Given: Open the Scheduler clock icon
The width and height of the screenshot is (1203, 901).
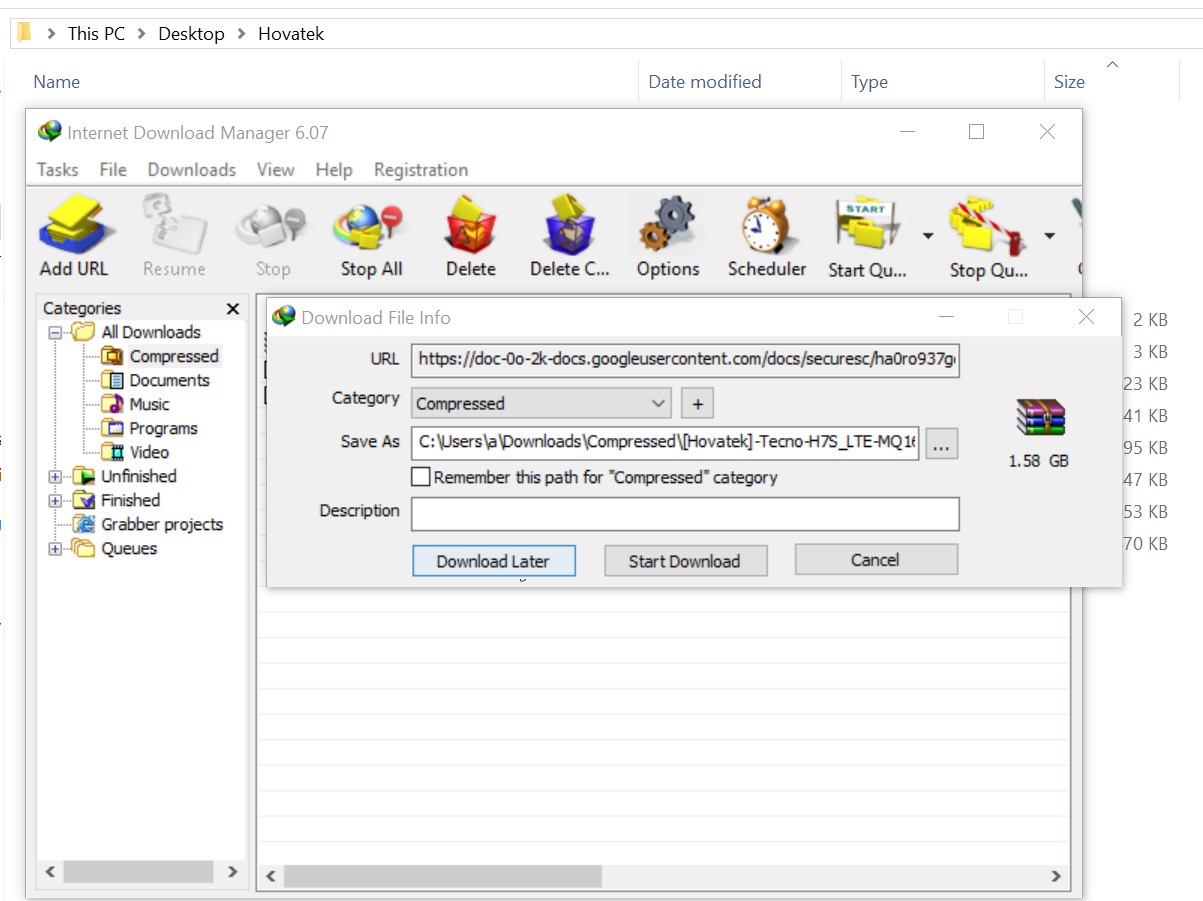Looking at the screenshot, I should (x=767, y=225).
